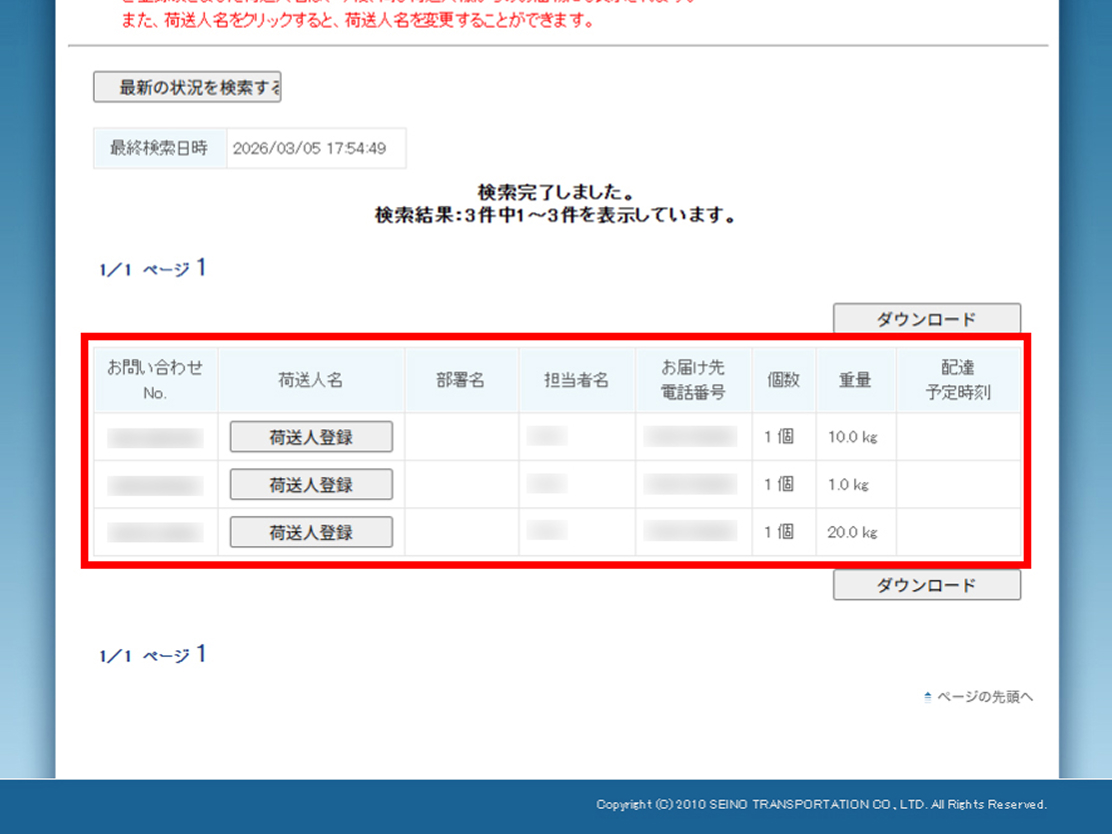Click the 最新の状況を検索する button
This screenshot has height=834, width=1112.
(187, 87)
